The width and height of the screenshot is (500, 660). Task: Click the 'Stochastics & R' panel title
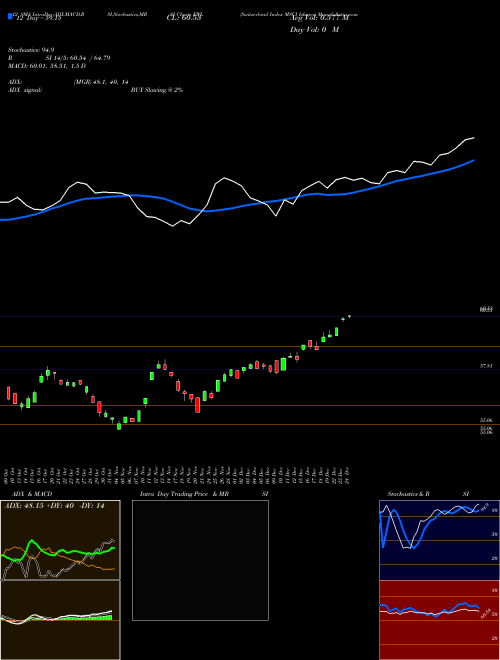[408, 494]
